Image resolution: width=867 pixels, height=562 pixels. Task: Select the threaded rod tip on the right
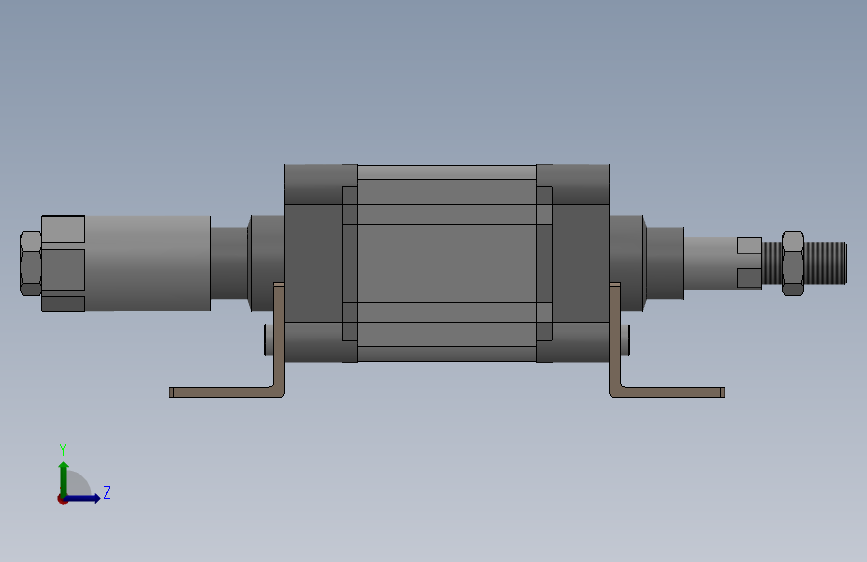click(x=826, y=263)
